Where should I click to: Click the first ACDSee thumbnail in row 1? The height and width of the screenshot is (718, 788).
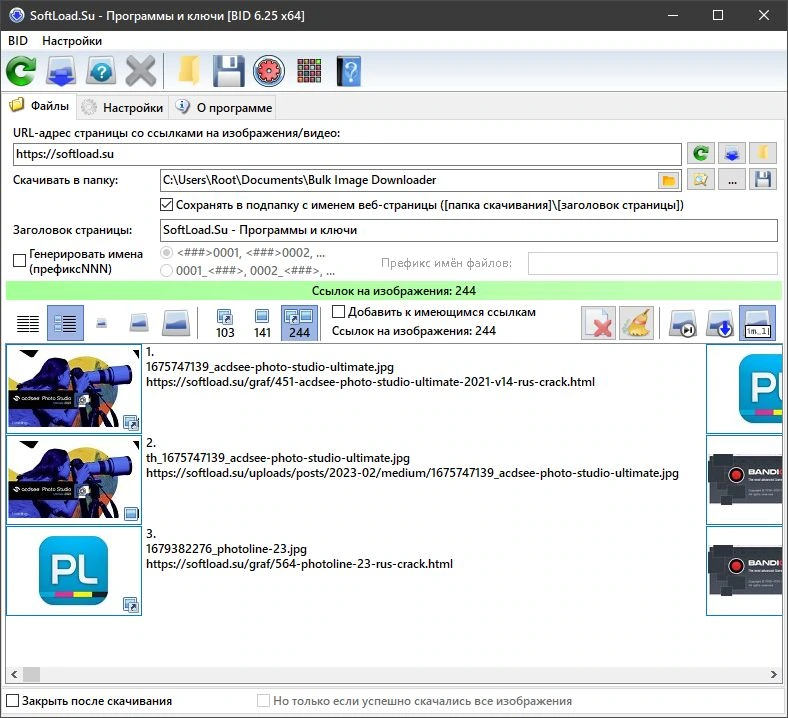[x=74, y=389]
